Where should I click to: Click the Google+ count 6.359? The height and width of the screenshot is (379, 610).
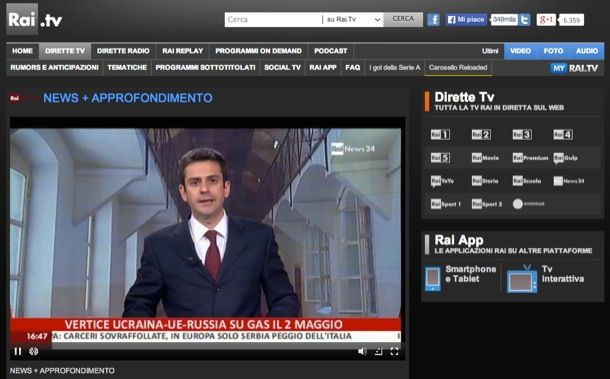click(x=571, y=20)
